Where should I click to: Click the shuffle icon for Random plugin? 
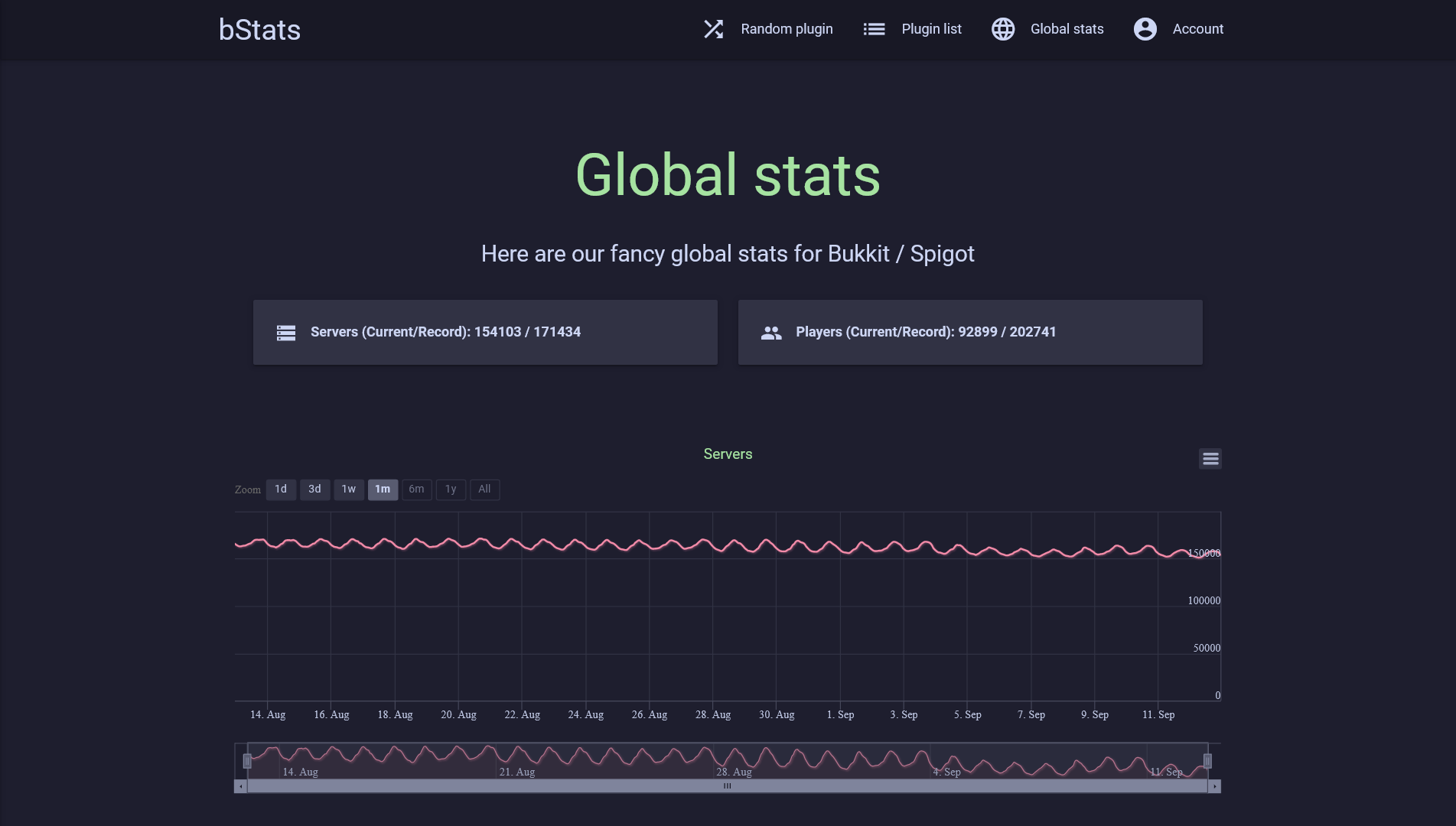coord(713,29)
